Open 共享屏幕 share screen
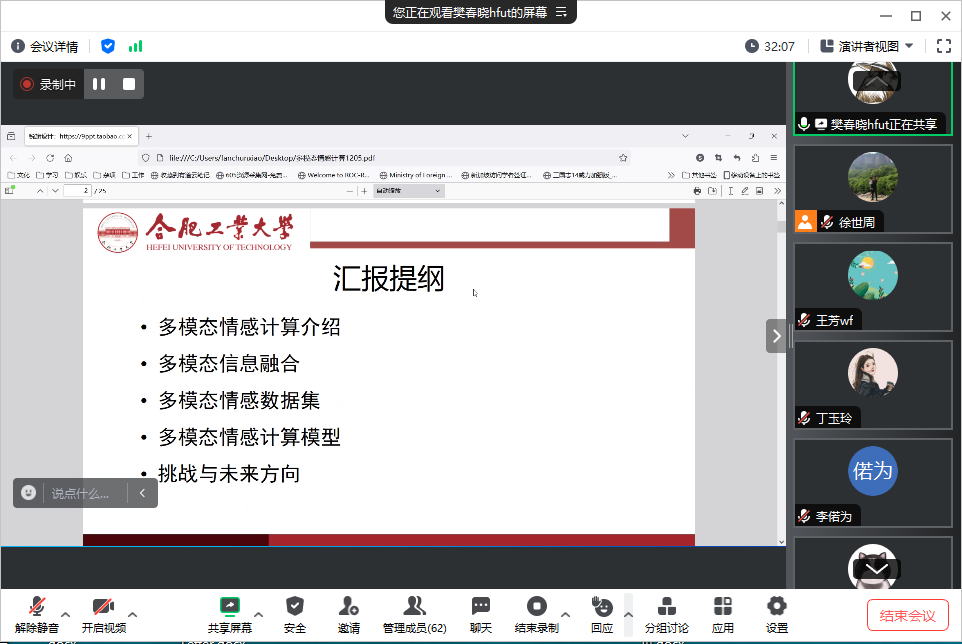Image resolution: width=962 pixels, height=644 pixels. [229, 606]
